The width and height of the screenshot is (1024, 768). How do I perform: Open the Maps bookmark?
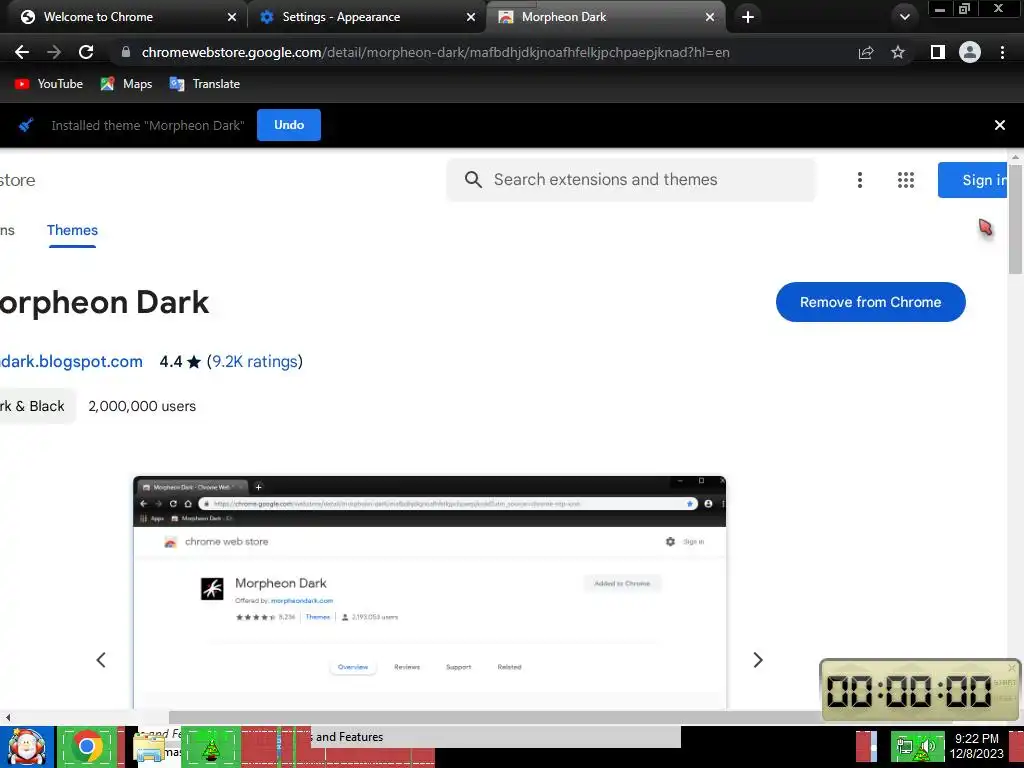coord(127,84)
